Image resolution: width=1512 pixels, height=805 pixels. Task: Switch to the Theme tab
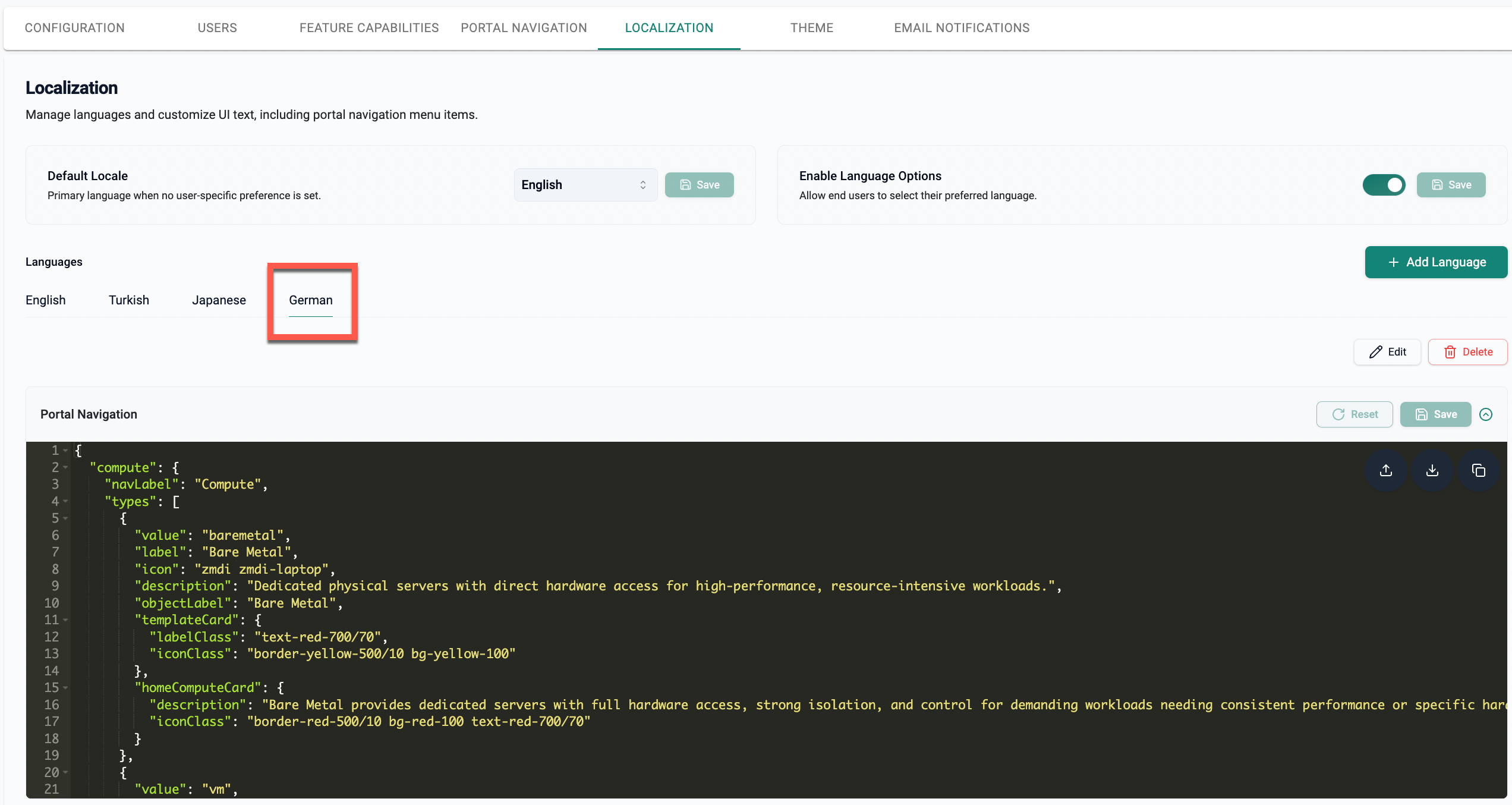coord(811,28)
